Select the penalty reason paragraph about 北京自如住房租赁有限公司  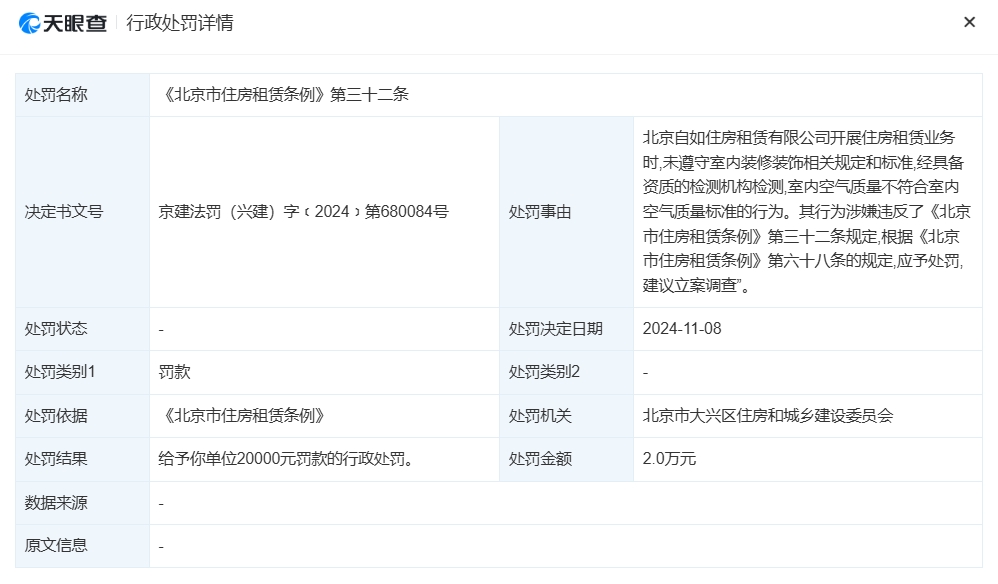[806, 211]
